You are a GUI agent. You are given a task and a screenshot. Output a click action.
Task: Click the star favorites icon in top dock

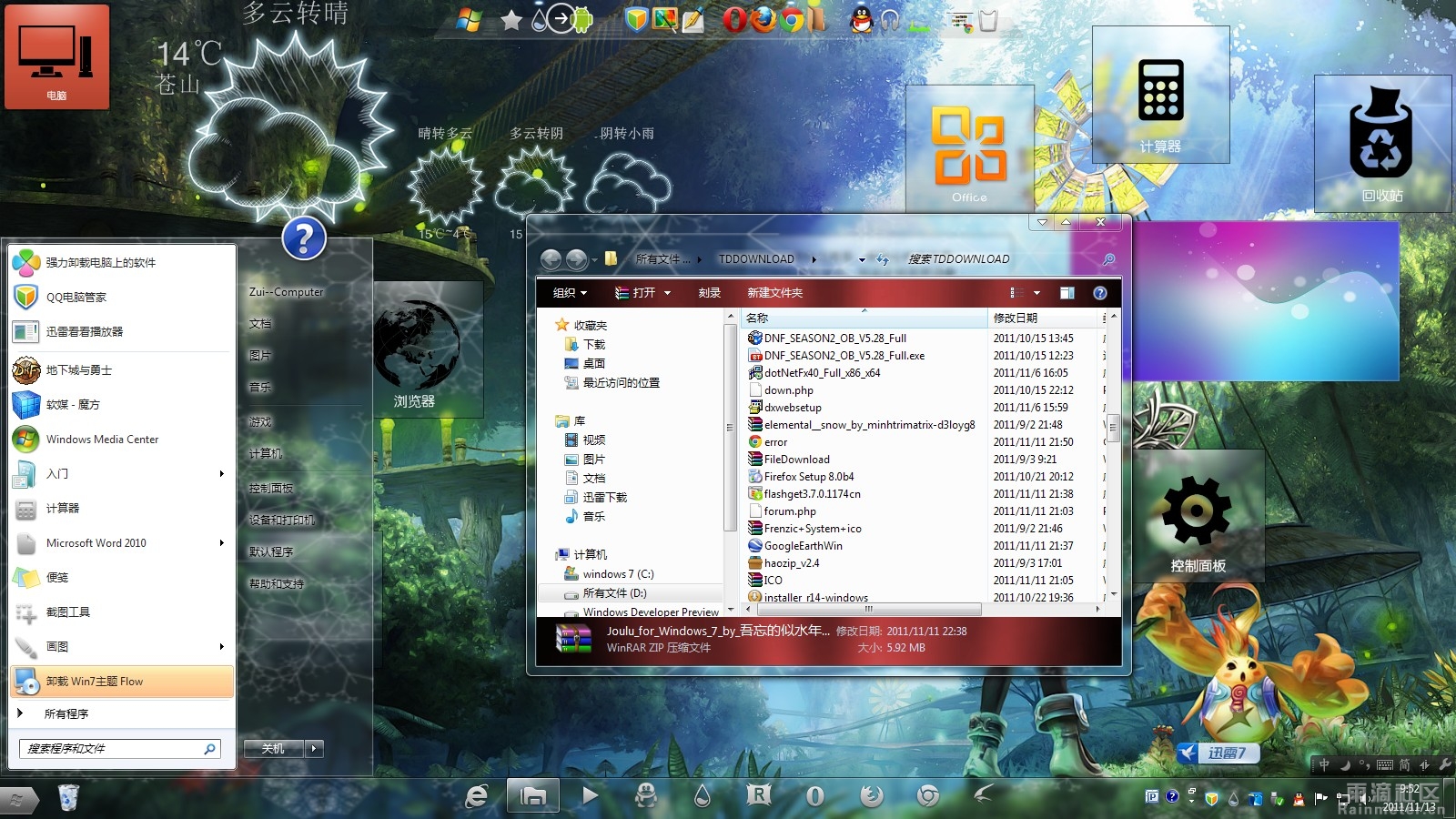(511, 20)
